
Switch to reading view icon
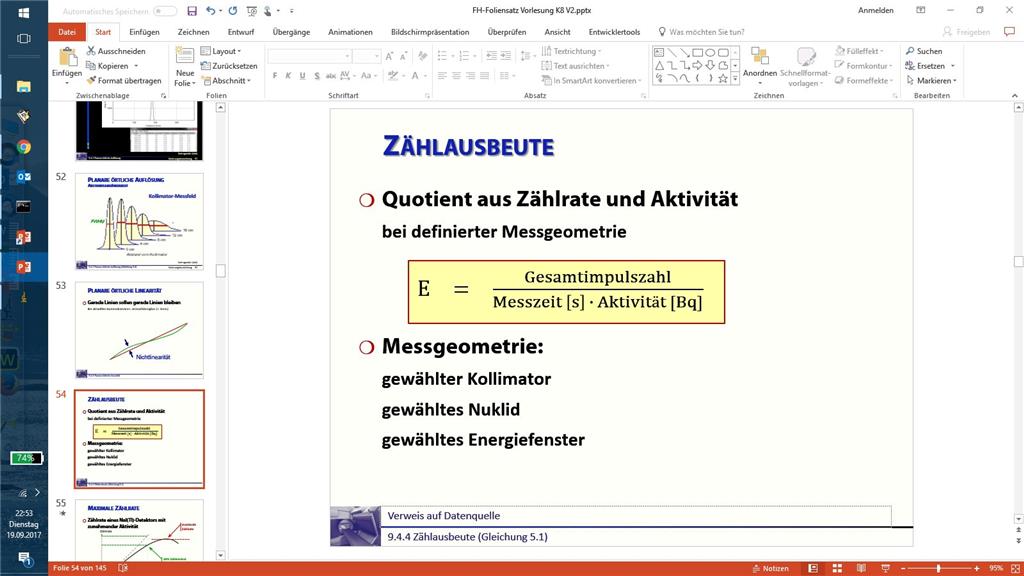(x=861, y=568)
